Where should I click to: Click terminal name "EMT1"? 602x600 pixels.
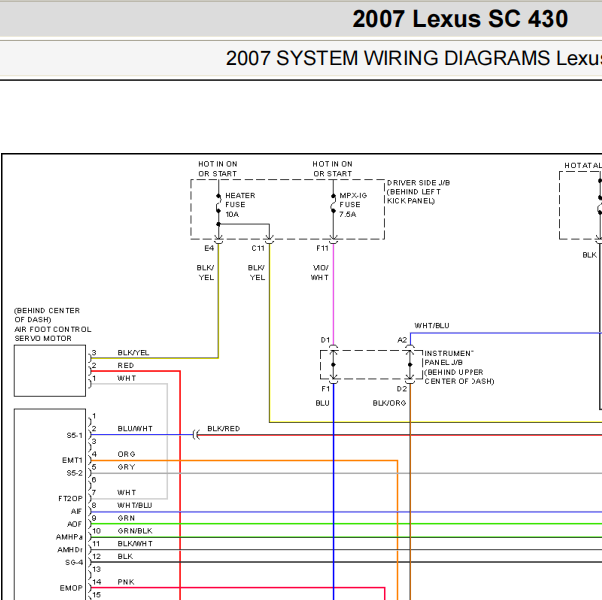[72, 460]
